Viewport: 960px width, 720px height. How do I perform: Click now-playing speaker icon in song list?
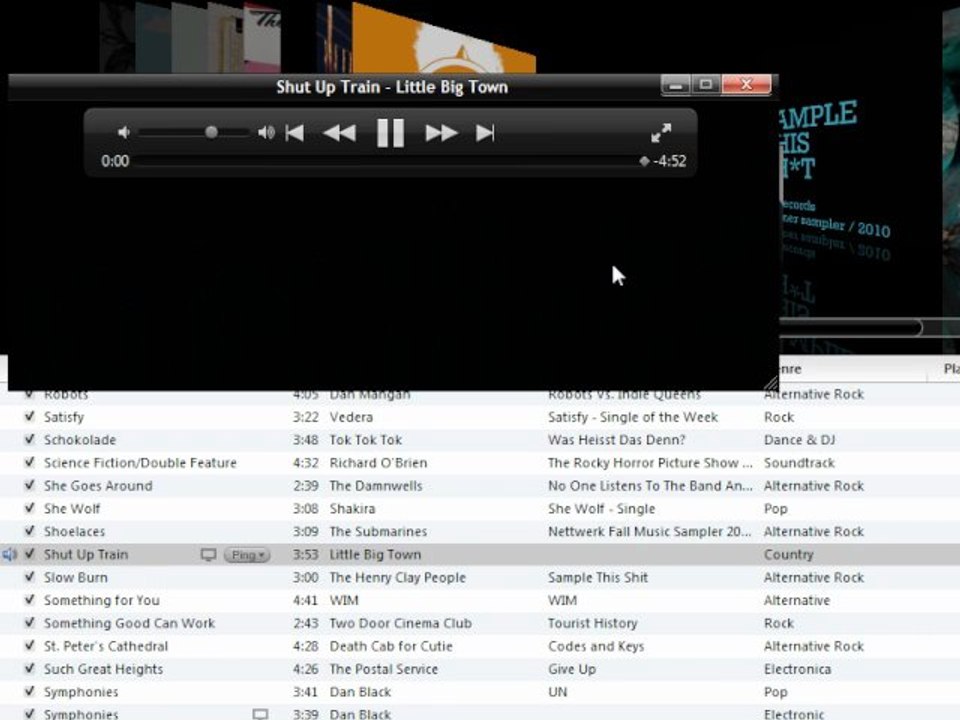9,555
